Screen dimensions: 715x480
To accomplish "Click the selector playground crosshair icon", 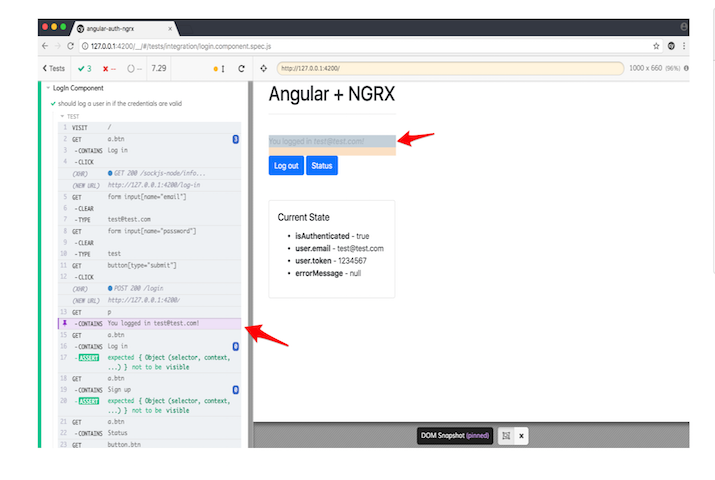I will click(264, 68).
